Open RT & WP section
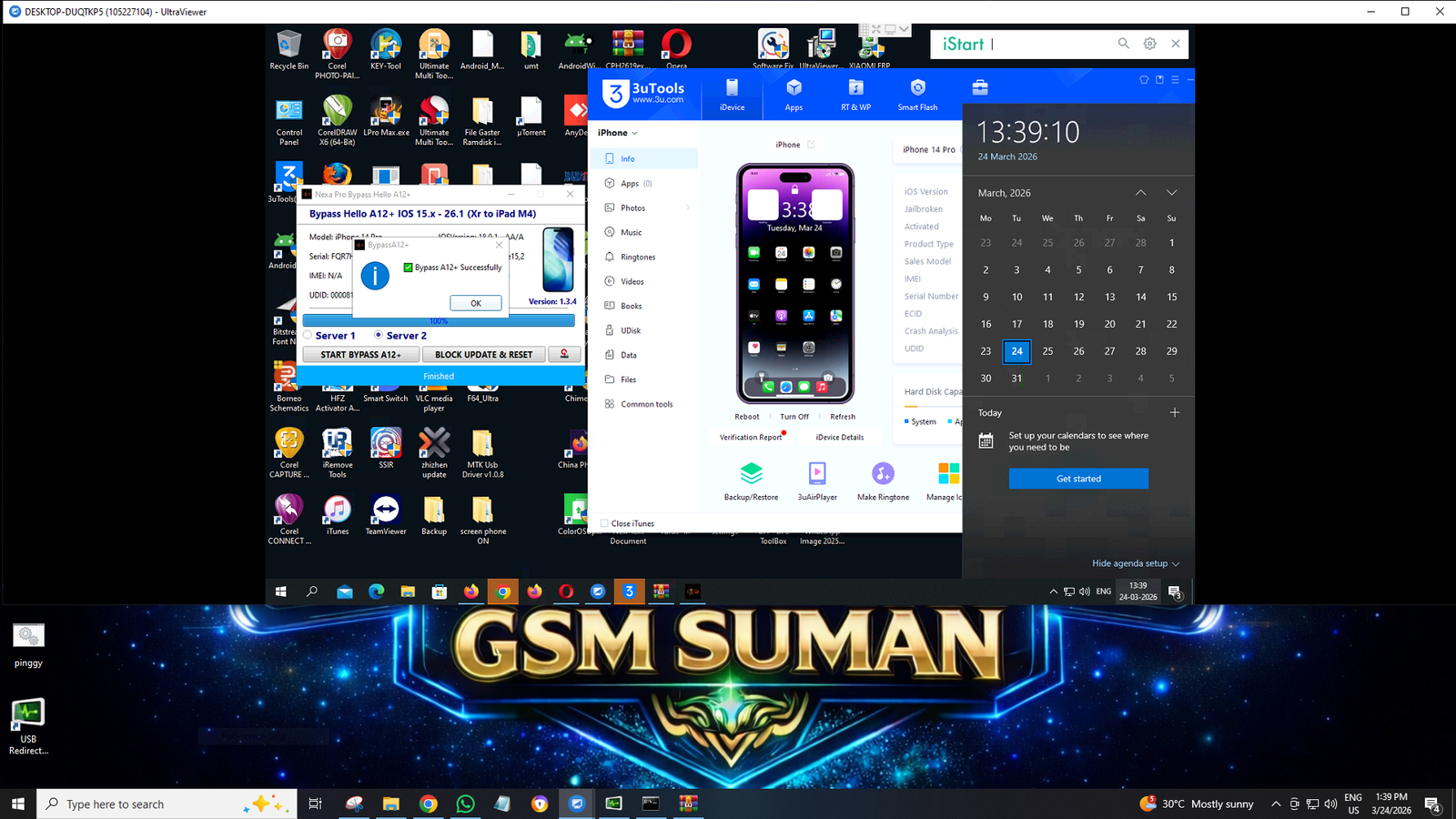The height and width of the screenshot is (819, 1456). [855, 94]
